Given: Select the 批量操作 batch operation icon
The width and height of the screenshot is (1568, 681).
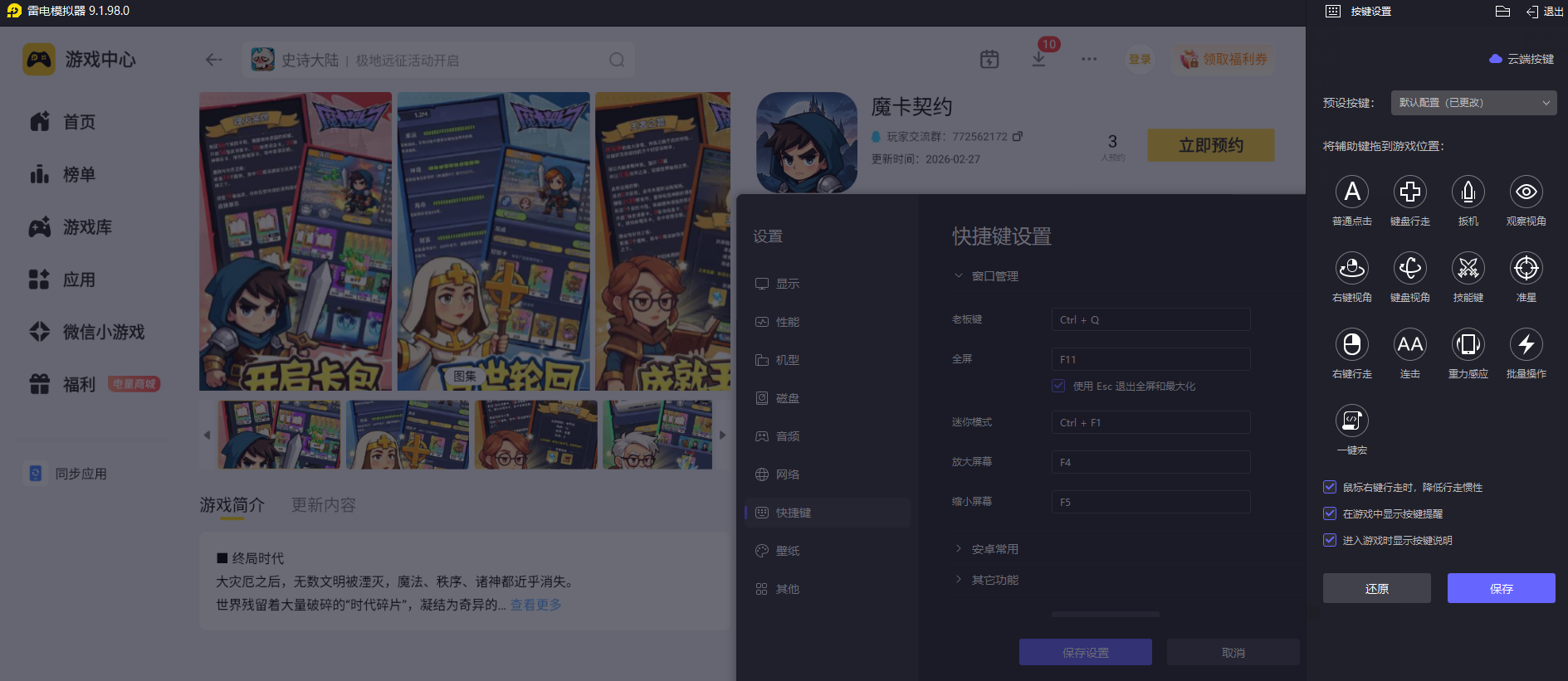Looking at the screenshot, I should coord(1526,344).
